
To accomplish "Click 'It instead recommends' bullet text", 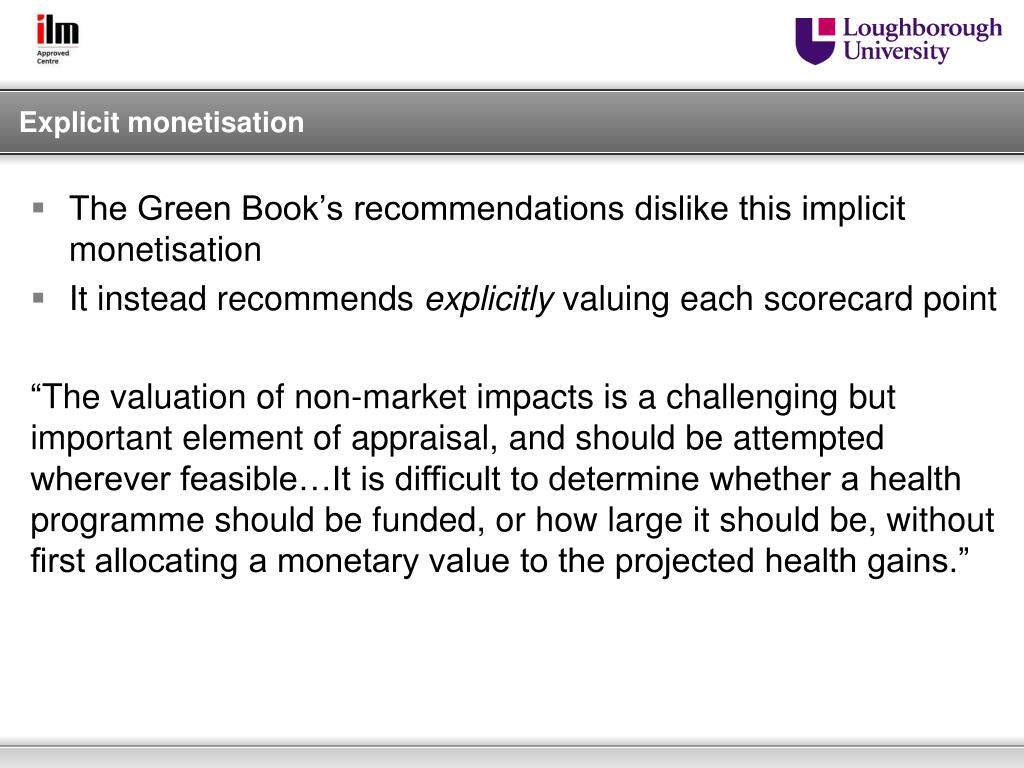I will click(241, 298).
